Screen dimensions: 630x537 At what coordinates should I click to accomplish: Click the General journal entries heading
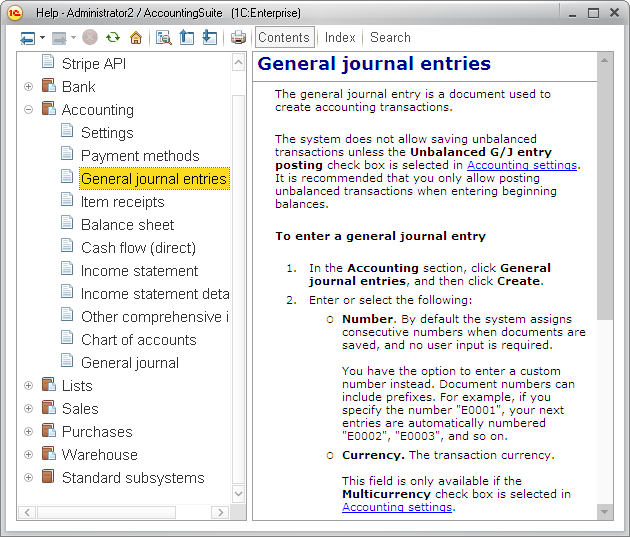374,63
